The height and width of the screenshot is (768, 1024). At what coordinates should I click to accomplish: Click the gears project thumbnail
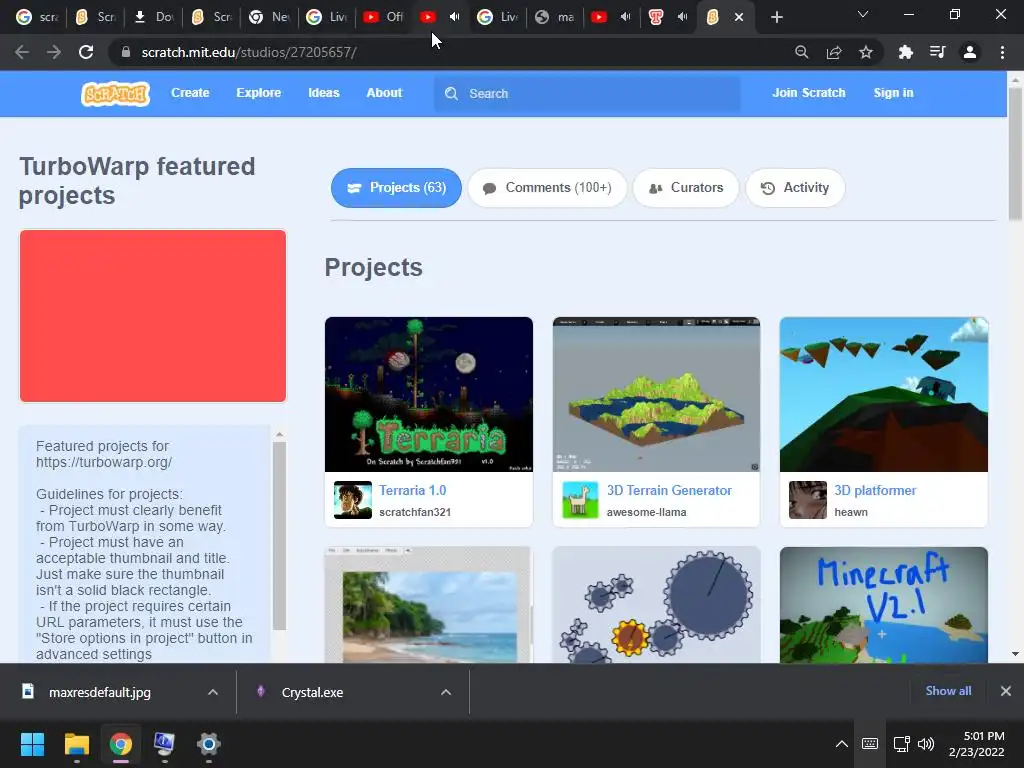(x=656, y=605)
